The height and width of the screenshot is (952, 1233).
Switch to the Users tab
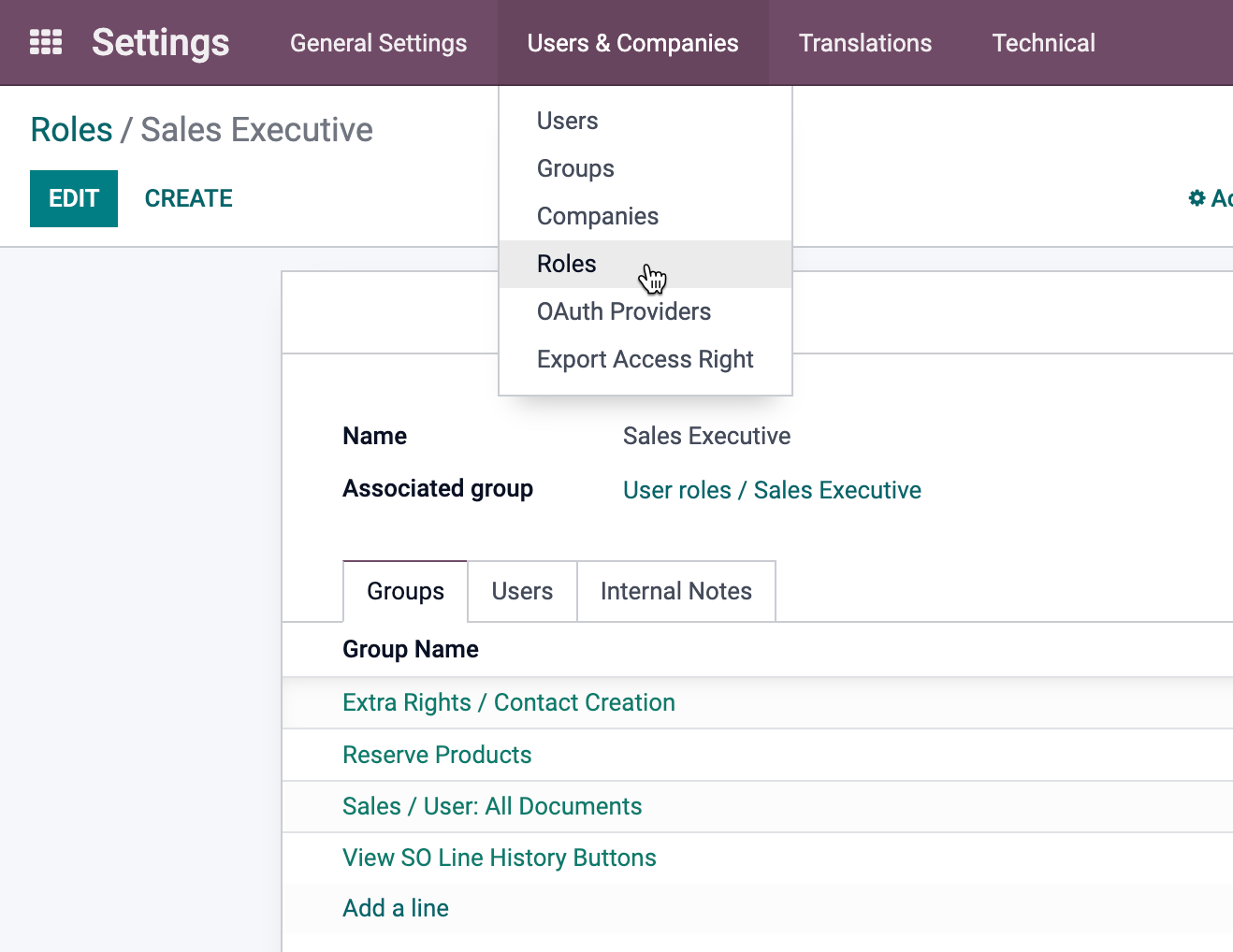tap(522, 590)
